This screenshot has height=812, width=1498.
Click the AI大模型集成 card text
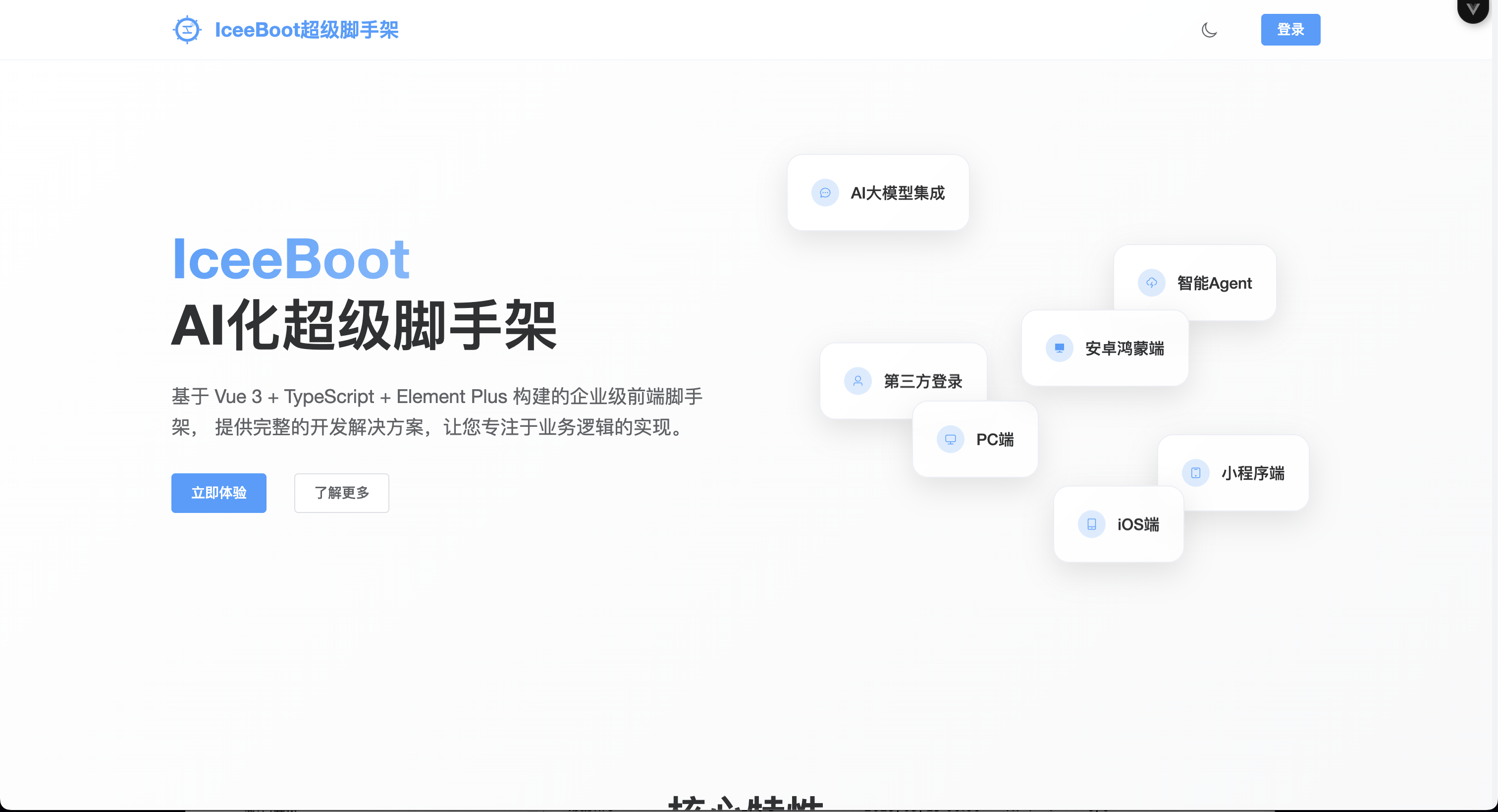(897, 193)
